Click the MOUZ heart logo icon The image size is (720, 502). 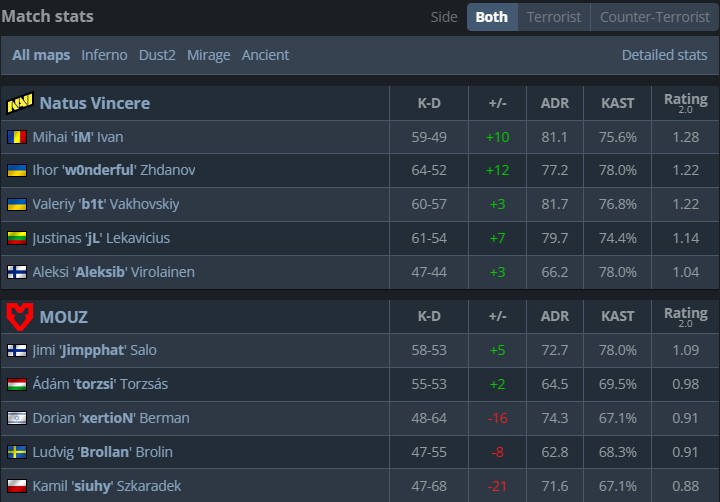pyautogui.click(x=20, y=317)
